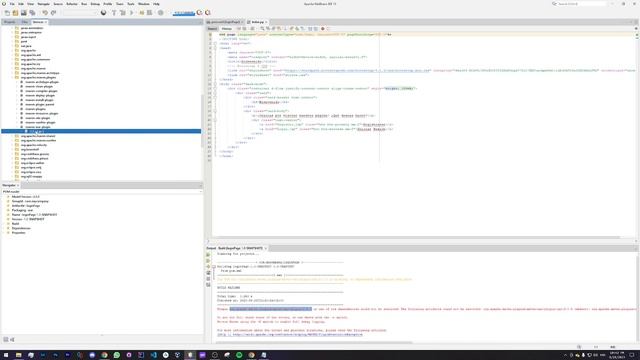Open the File menu
The image size is (640, 360).
click(12, 4)
